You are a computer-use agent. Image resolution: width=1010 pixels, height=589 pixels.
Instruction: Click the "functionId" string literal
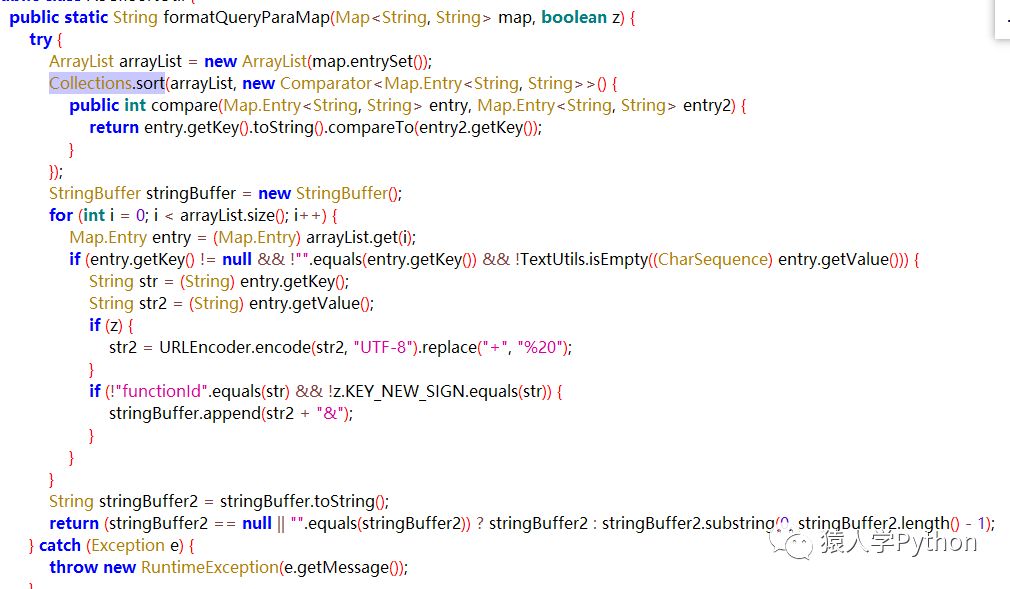pos(164,391)
